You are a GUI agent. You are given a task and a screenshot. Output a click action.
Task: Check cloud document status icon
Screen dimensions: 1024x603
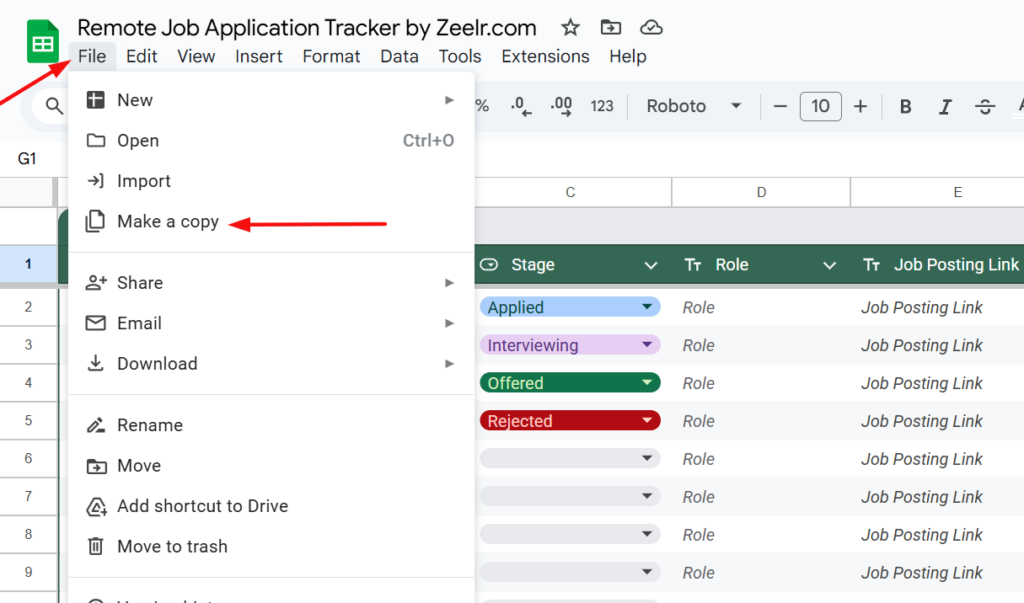[651, 27]
